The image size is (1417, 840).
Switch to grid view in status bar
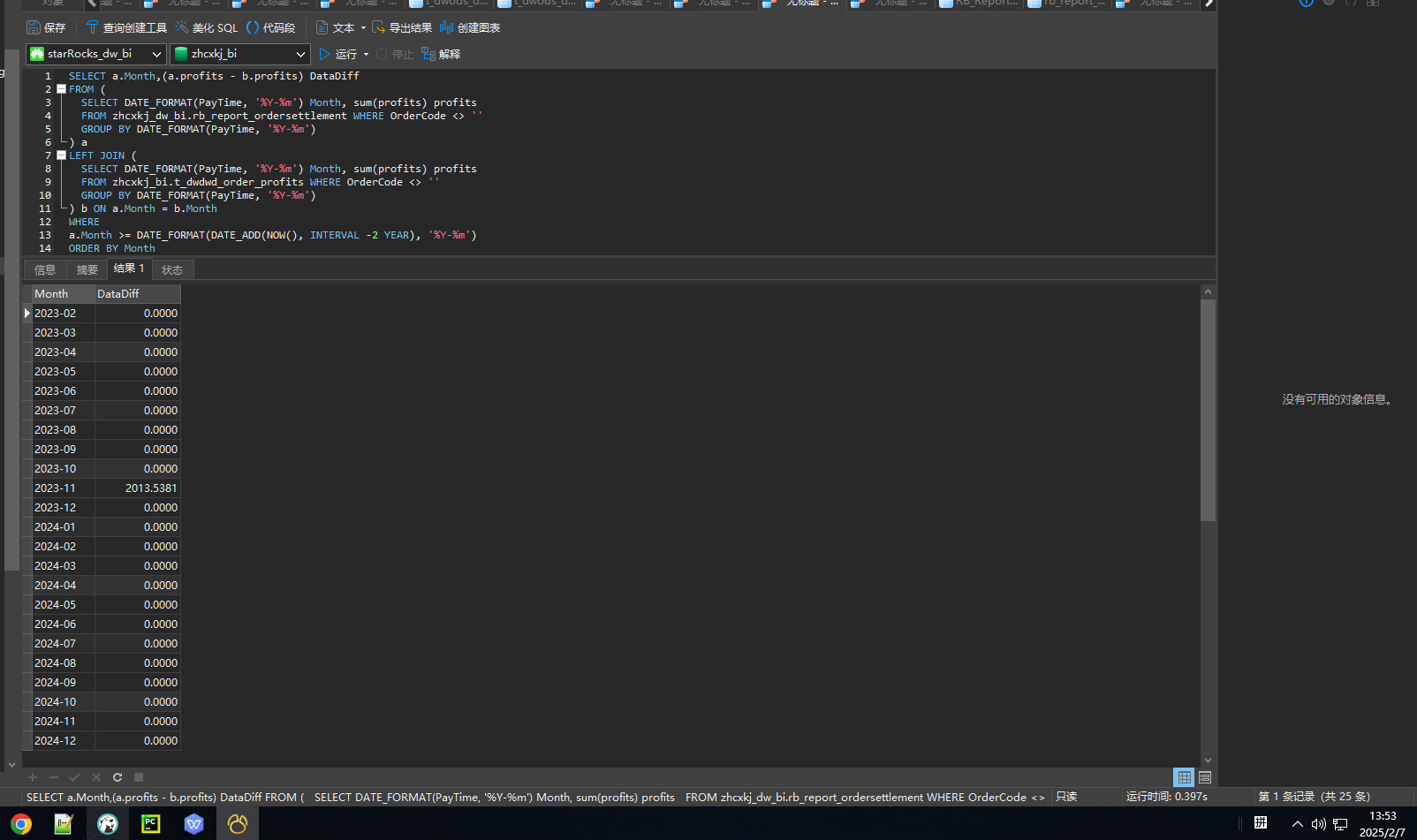(1184, 777)
